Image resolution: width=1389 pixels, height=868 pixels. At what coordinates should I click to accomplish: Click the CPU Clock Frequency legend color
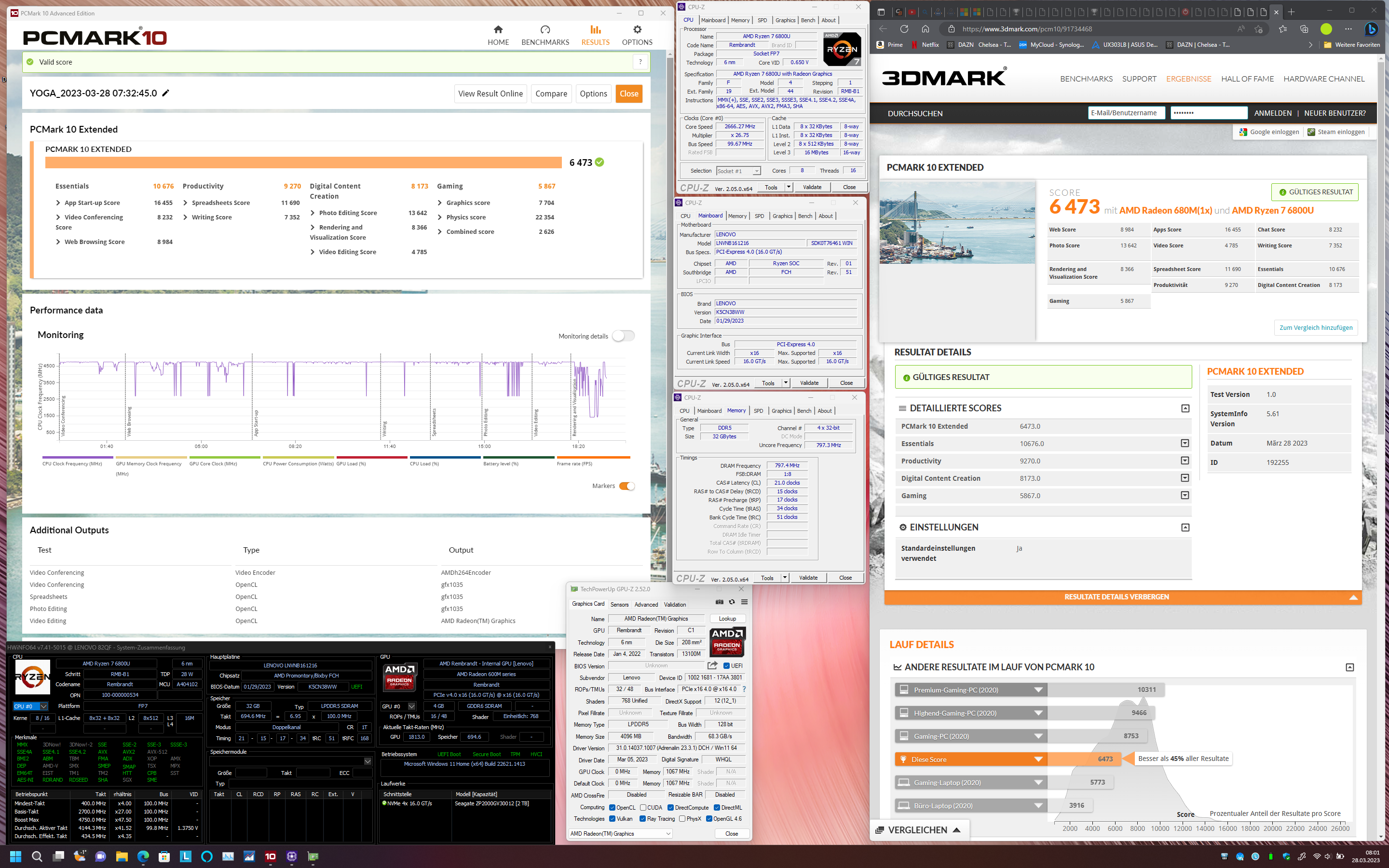pyautogui.click(x=77, y=458)
